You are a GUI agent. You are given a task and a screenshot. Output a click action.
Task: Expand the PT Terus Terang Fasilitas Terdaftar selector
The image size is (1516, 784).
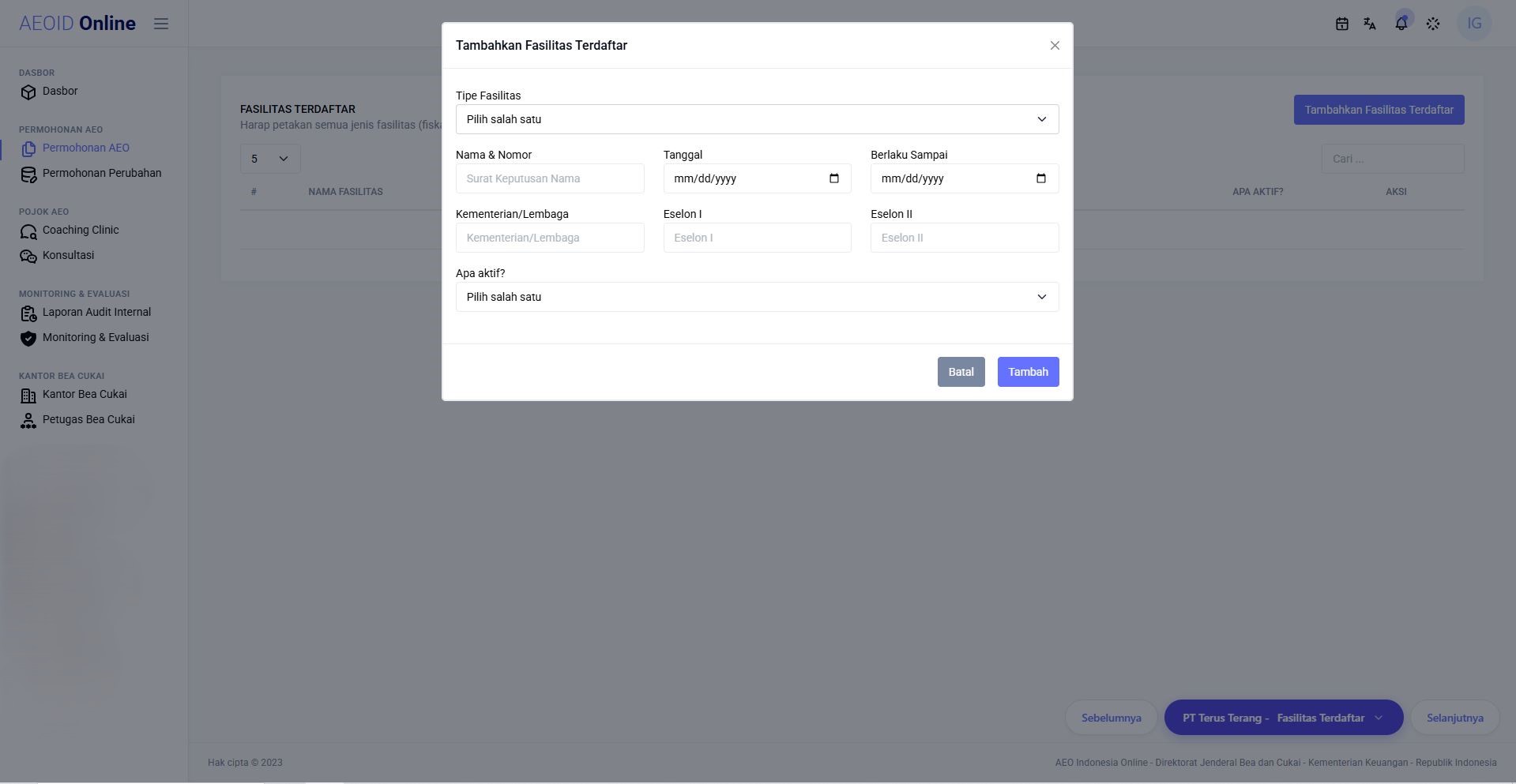point(1284,718)
